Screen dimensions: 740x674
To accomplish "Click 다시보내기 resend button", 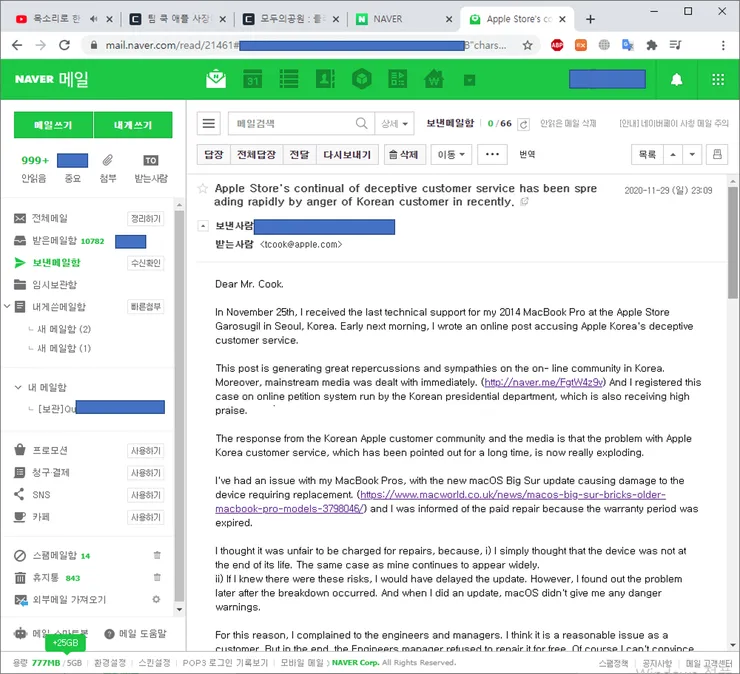I will click(x=347, y=154).
